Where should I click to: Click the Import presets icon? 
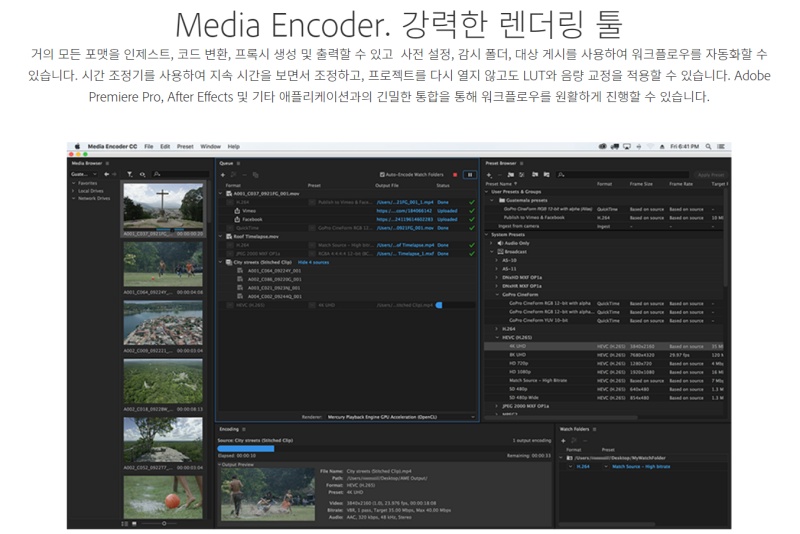pos(535,175)
